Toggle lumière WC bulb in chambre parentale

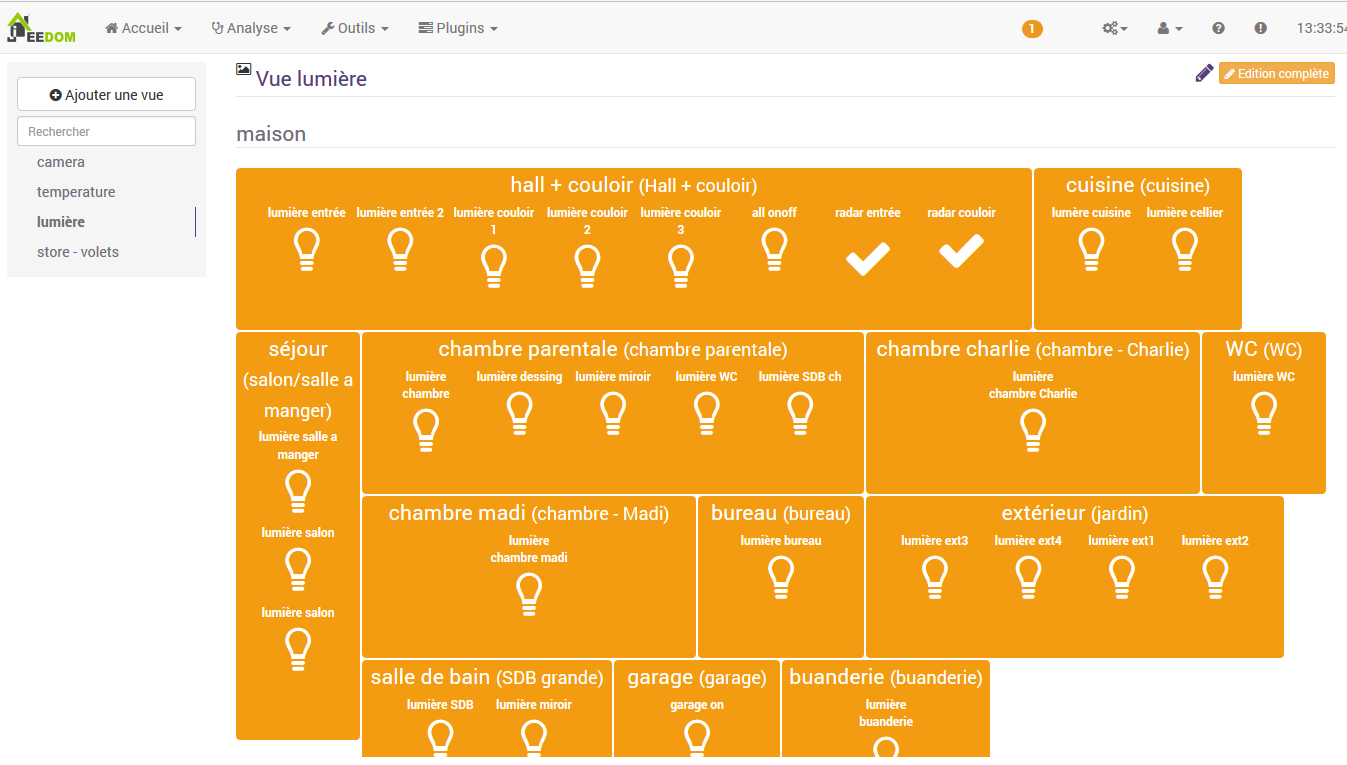point(706,413)
